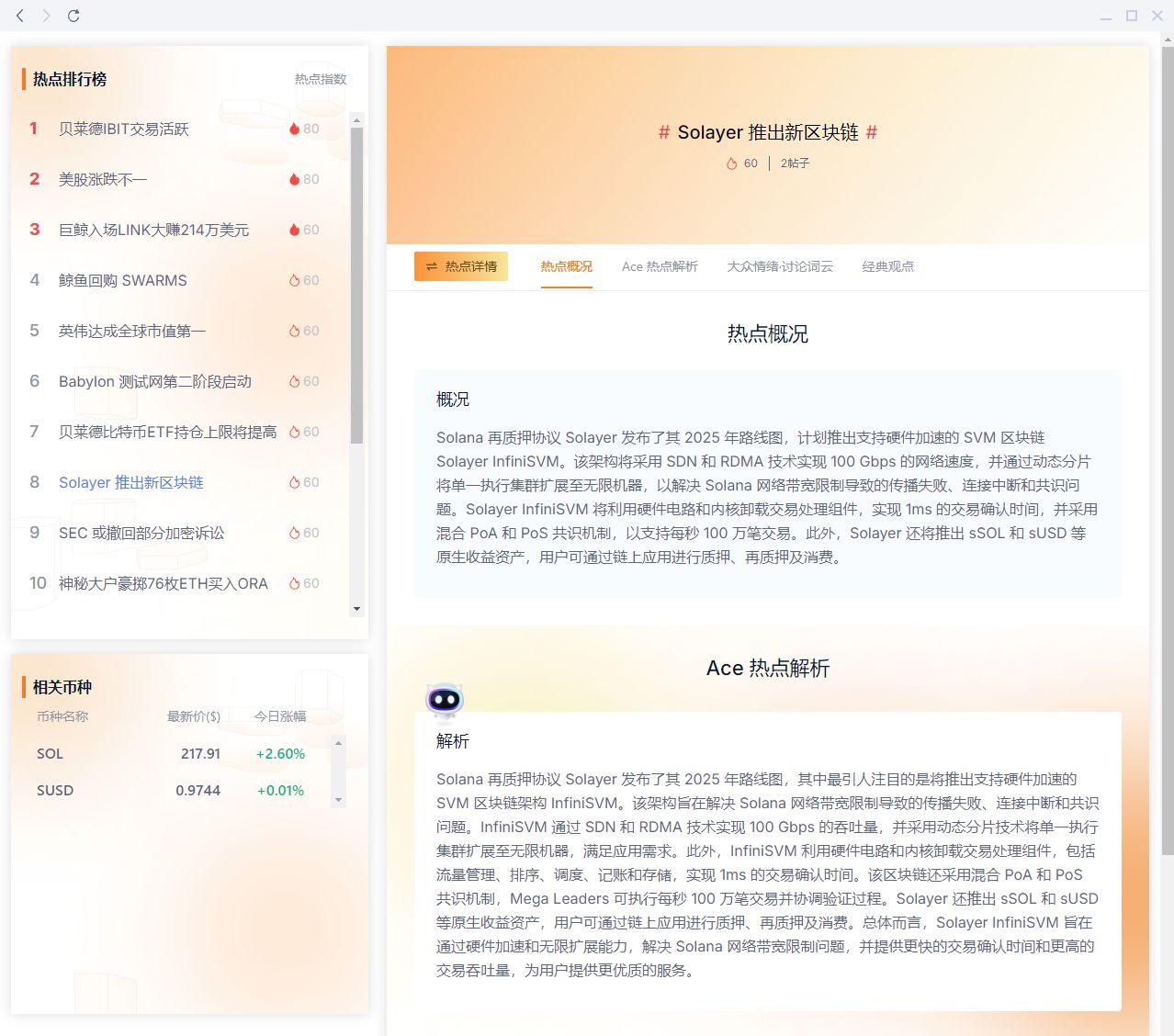Image resolution: width=1174 pixels, height=1036 pixels.
Task: Click flame icon beside 贝莱德IBIT交易活跃
Action: point(294,129)
